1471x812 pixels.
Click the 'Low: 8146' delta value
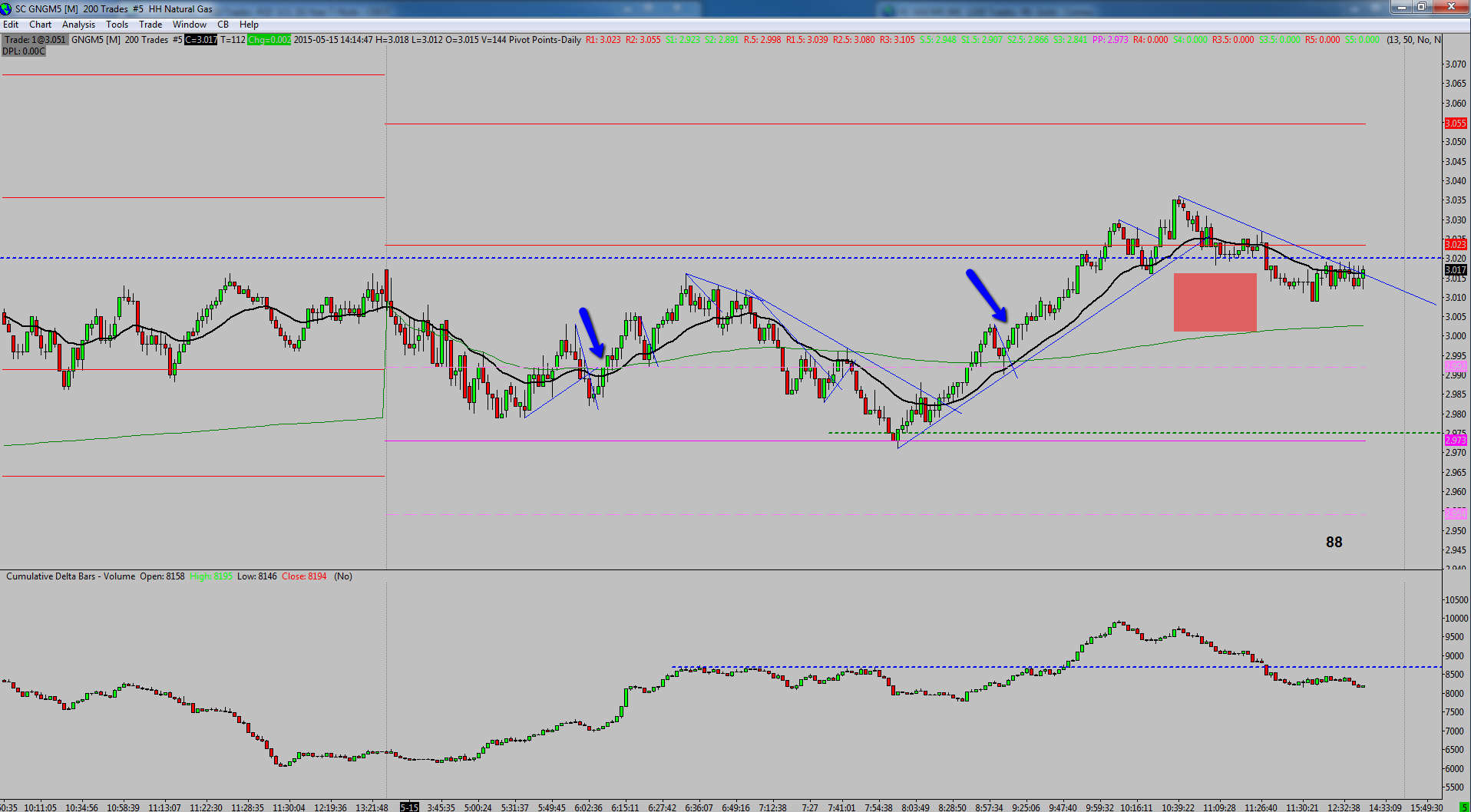257,576
